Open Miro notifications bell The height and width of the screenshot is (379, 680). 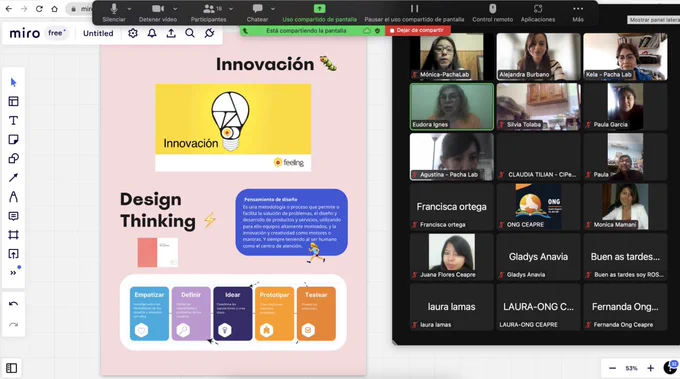[x=152, y=33]
